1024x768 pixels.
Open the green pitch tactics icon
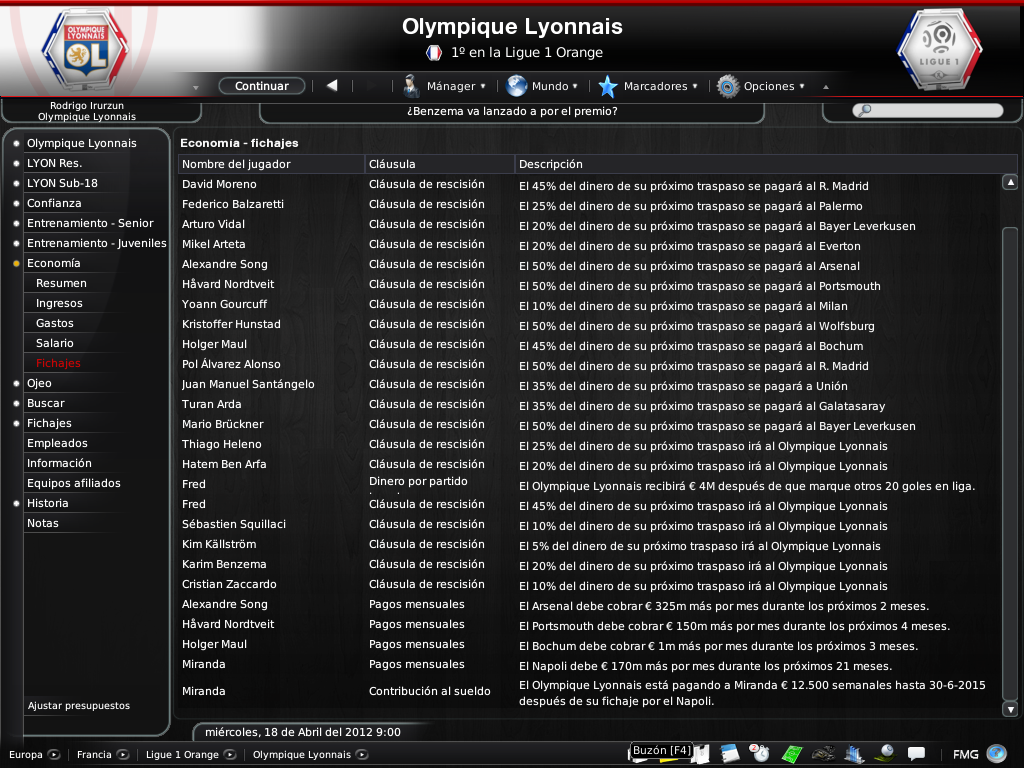pos(792,754)
